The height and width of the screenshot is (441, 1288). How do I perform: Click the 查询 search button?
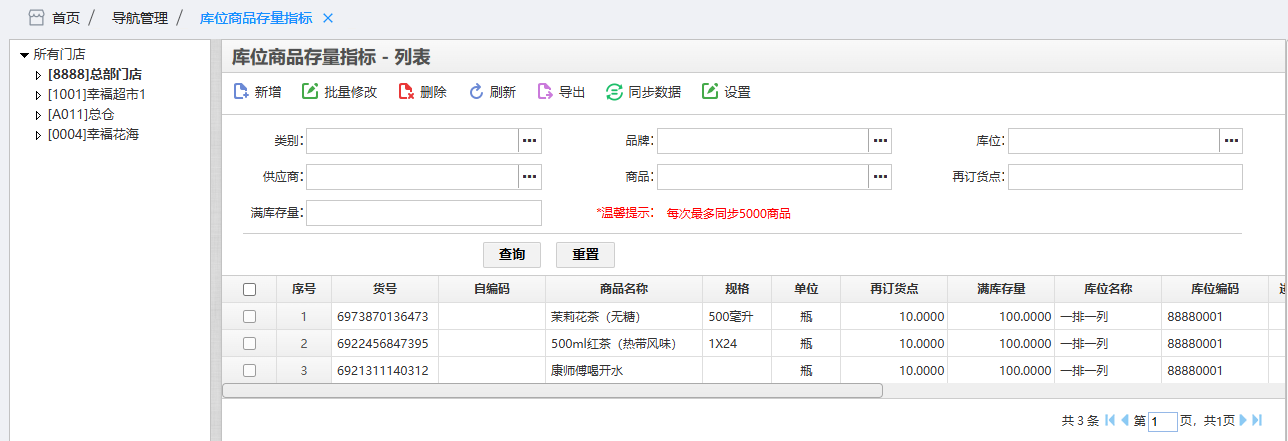512,254
